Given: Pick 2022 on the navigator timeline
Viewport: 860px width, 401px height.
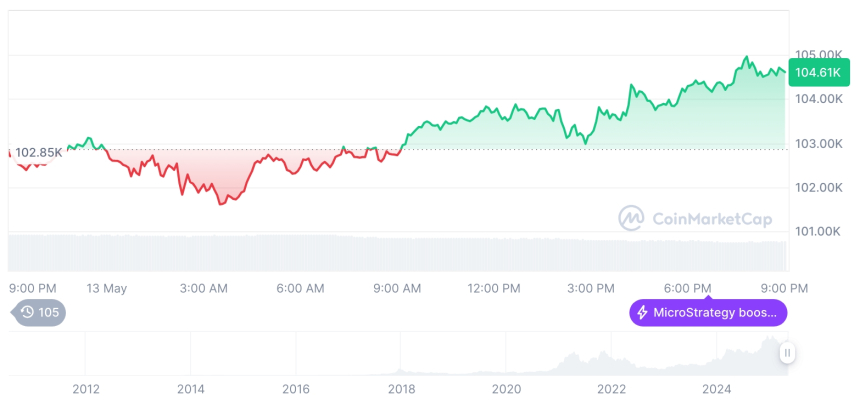Looking at the screenshot, I should click(611, 389).
